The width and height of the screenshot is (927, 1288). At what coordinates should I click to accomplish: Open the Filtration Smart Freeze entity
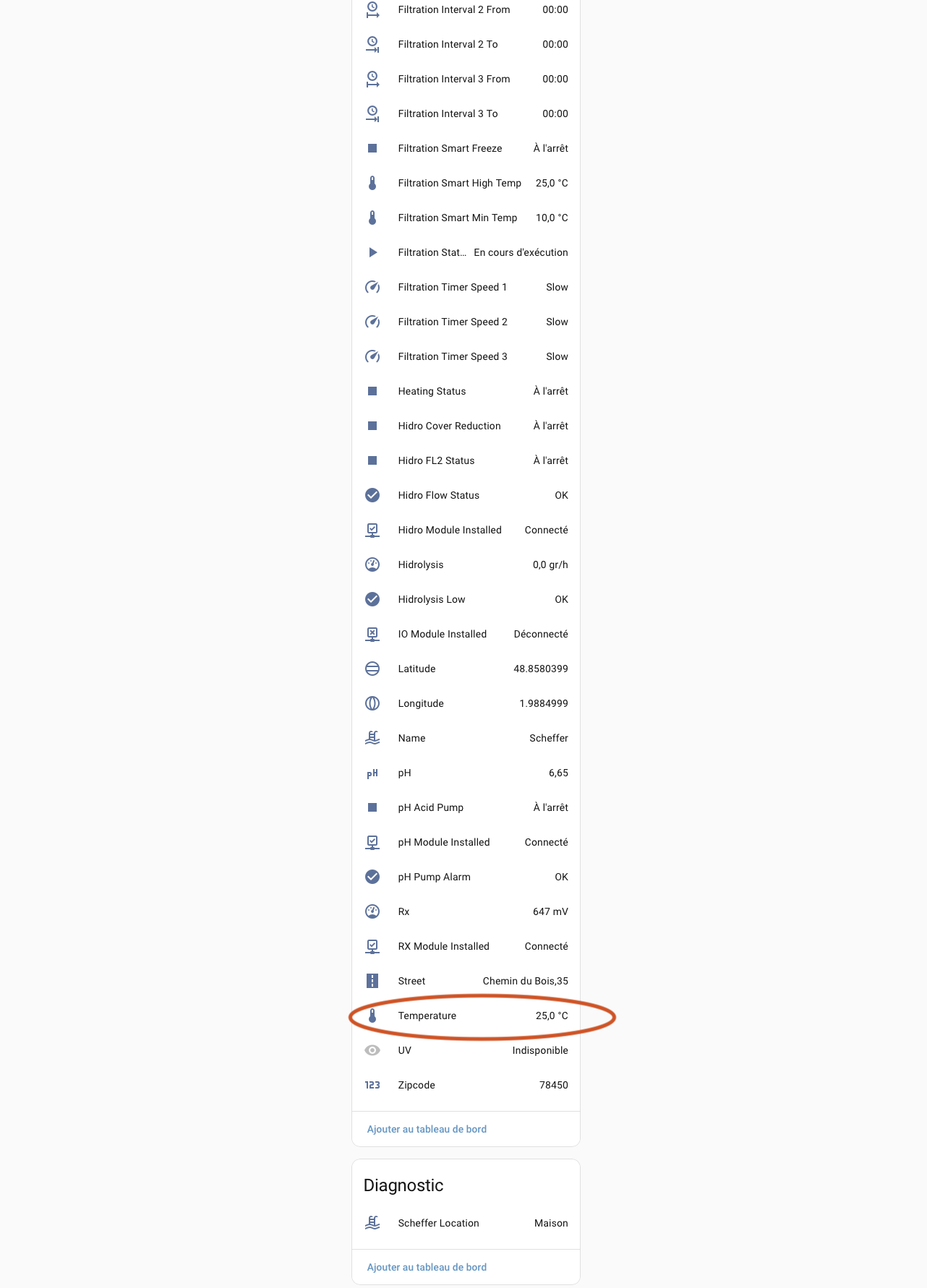pyautogui.click(x=450, y=148)
